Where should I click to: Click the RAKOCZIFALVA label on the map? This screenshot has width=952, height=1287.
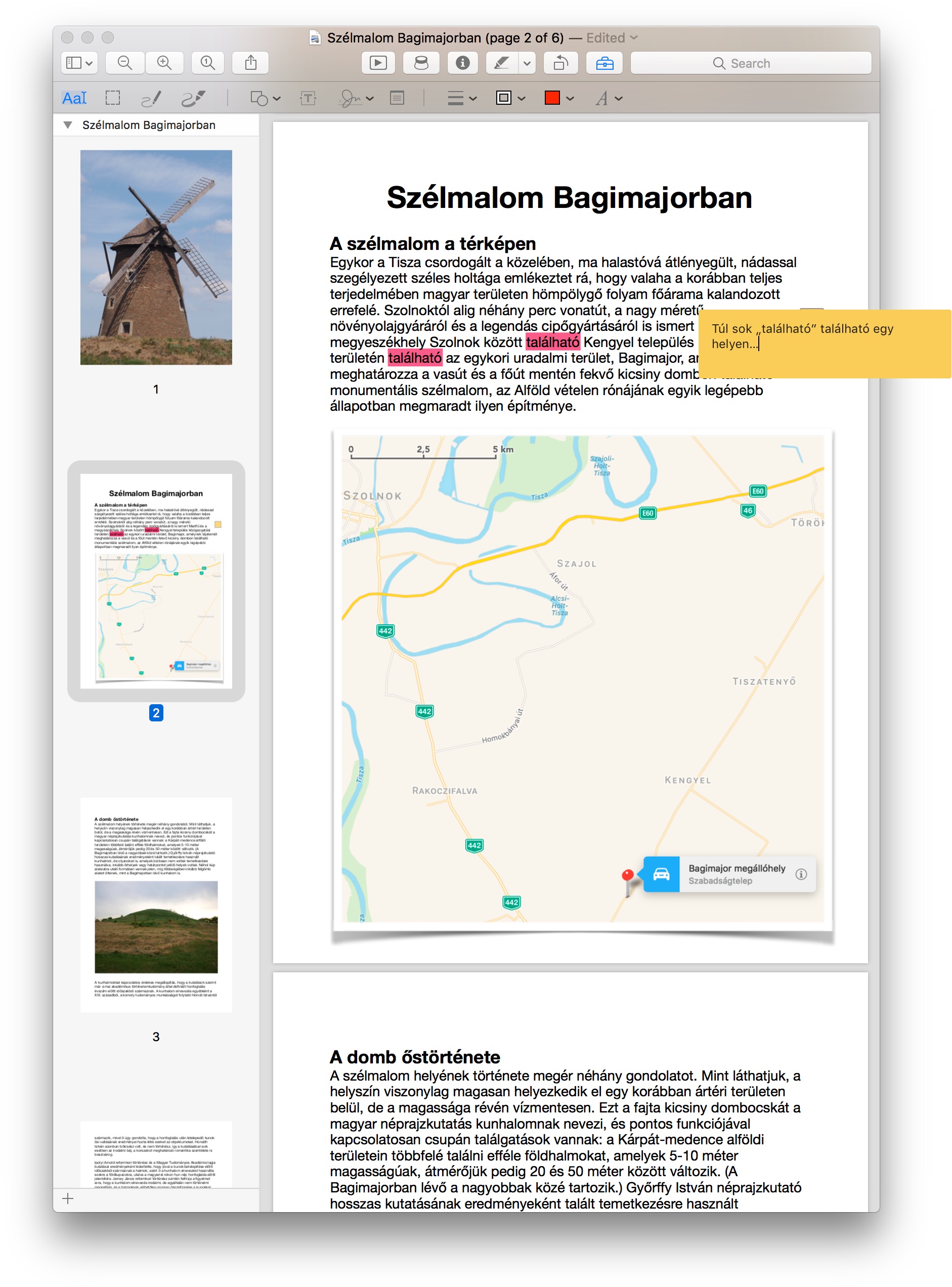click(444, 791)
